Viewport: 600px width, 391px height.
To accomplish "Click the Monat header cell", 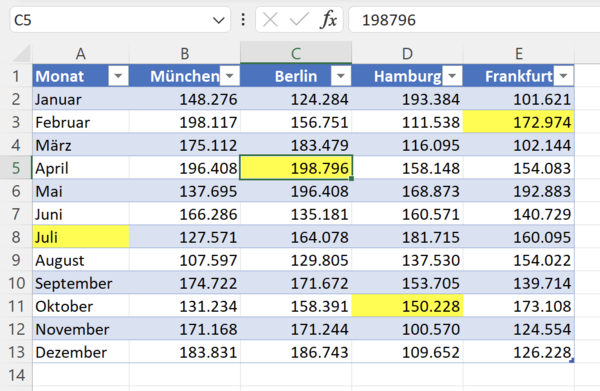I will tap(81, 76).
